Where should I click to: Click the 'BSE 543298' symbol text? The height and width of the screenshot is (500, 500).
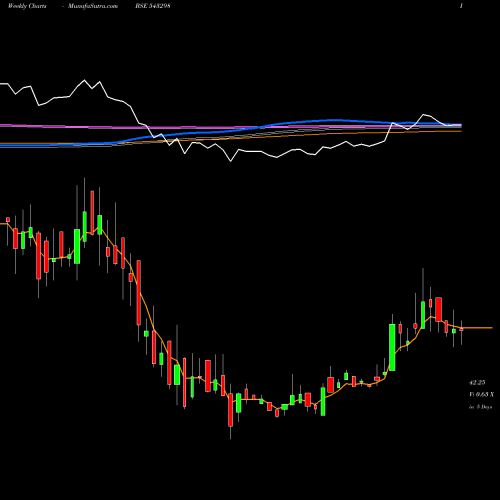(x=153, y=6)
